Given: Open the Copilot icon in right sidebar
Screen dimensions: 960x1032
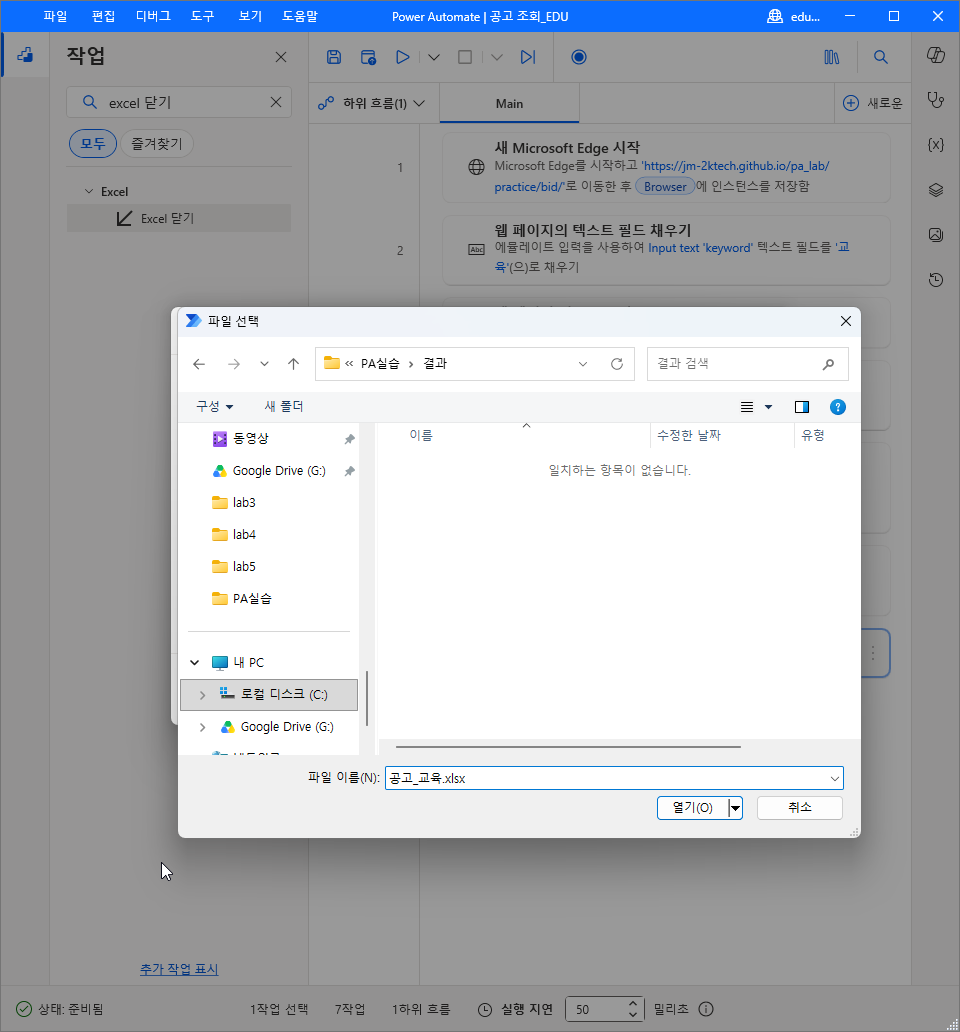Looking at the screenshot, I should [936, 55].
